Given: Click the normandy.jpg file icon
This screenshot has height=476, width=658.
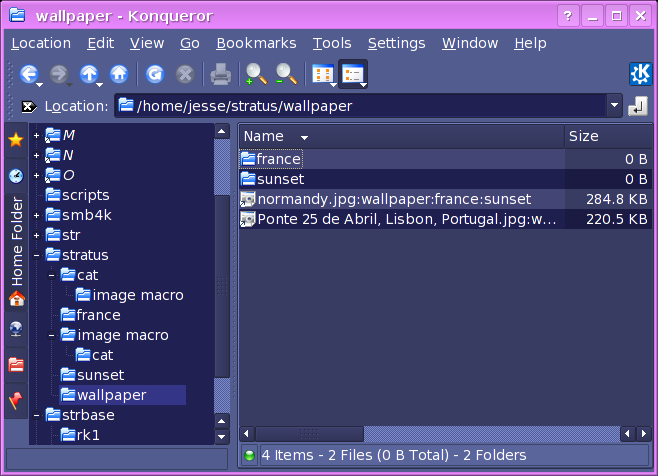Looking at the screenshot, I should 248,199.
